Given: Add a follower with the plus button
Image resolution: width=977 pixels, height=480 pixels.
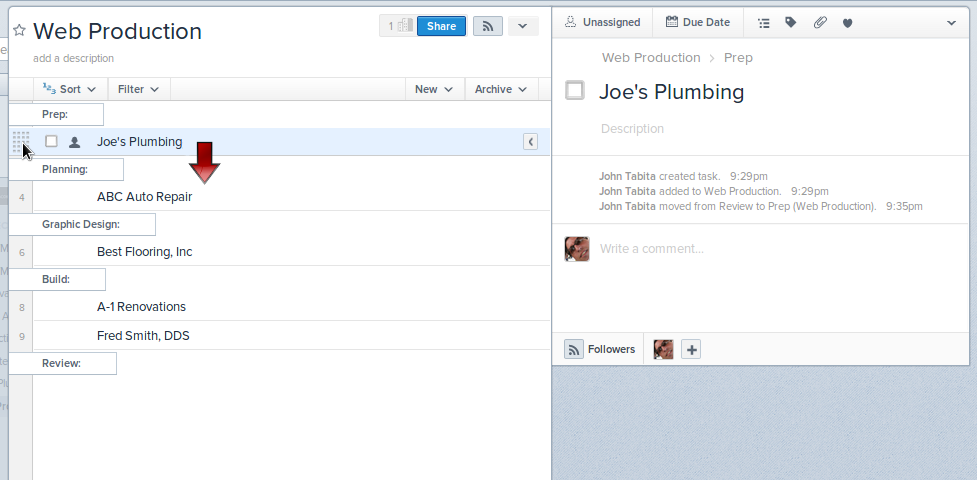Looking at the screenshot, I should click(691, 349).
